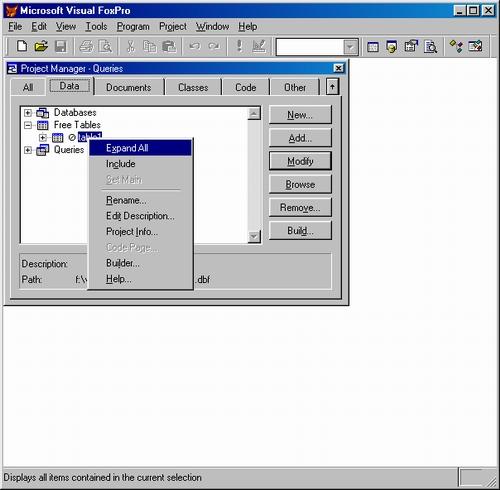This screenshot has height=490, width=500.
Task: Expand the table1 node plus box
Action: (x=43, y=137)
